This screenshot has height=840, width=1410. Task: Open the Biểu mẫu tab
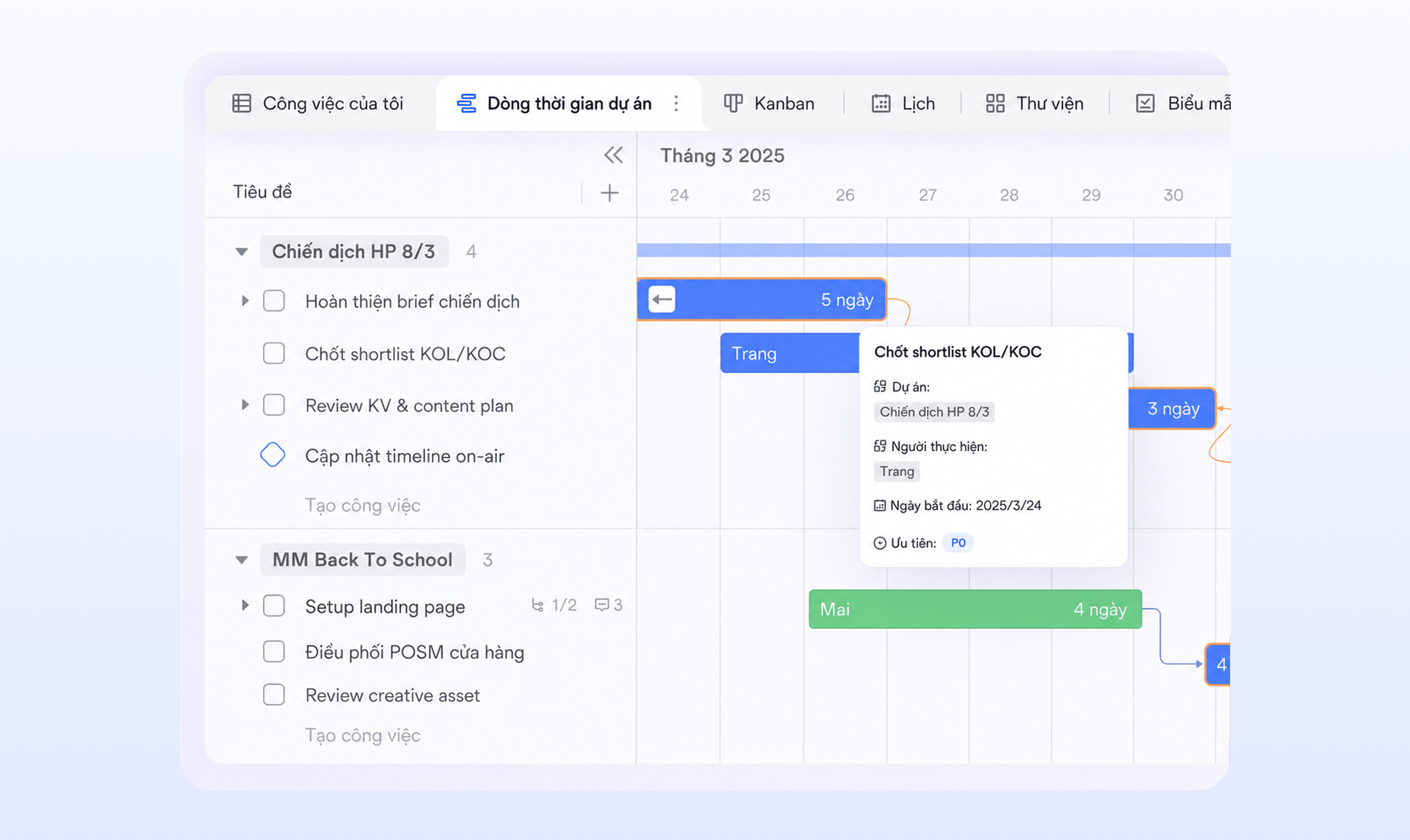tap(1182, 104)
